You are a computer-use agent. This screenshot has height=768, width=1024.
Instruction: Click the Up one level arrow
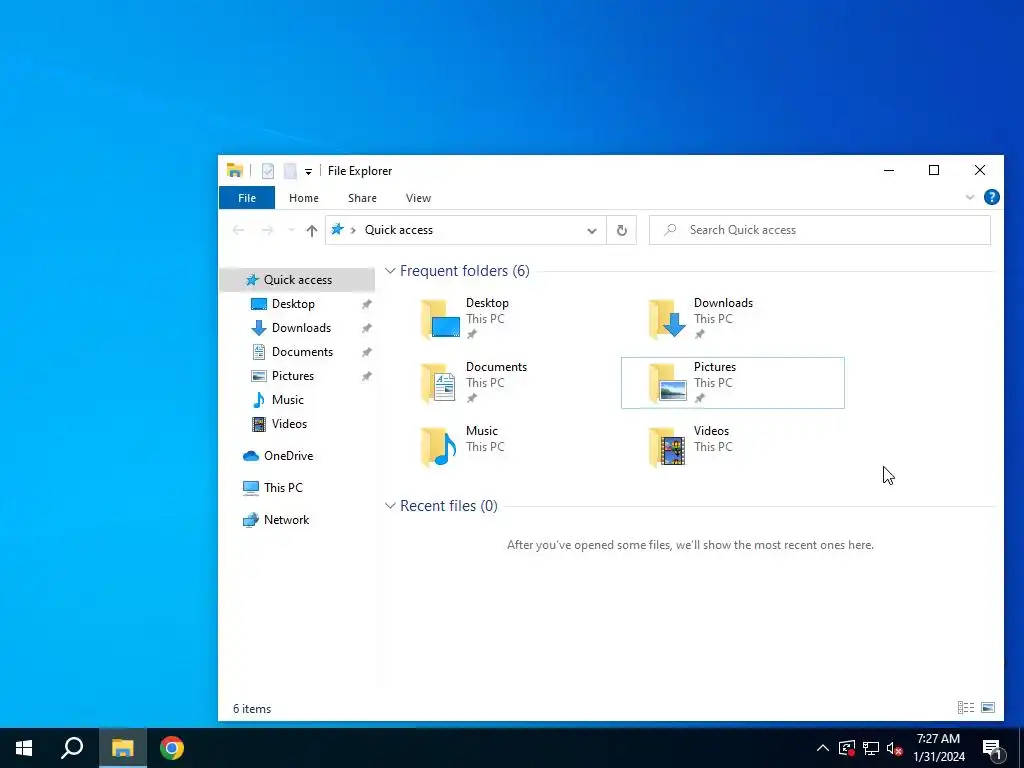(312, 230)
